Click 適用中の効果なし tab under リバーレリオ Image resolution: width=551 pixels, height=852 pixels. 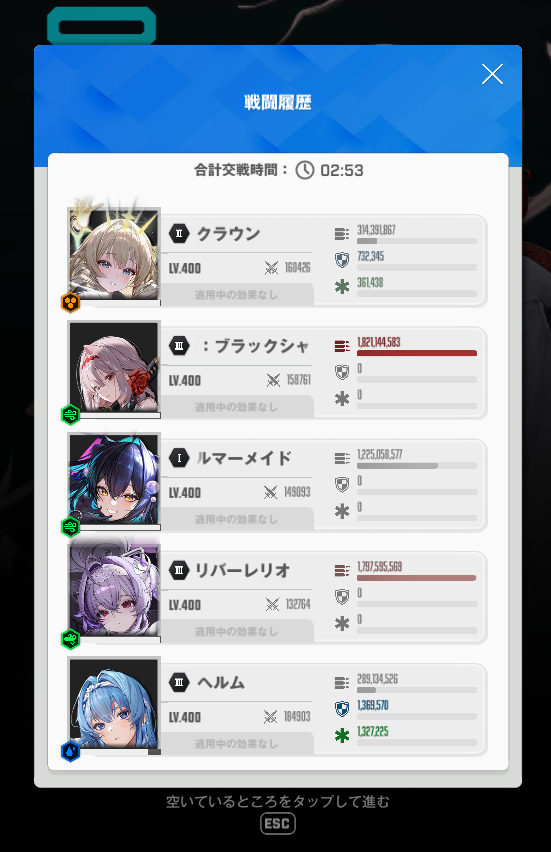point(237,631)
